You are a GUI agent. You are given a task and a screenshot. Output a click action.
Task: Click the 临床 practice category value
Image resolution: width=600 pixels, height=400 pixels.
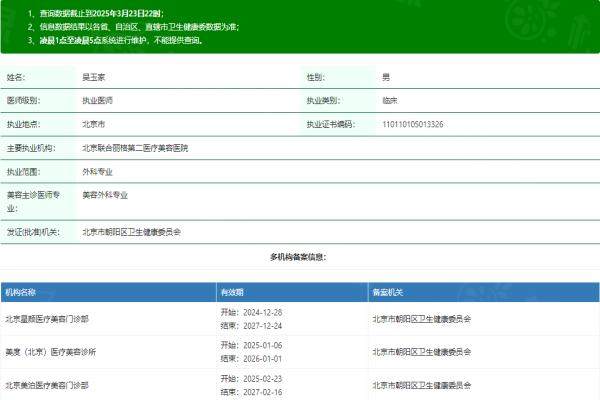pos(389,100)
